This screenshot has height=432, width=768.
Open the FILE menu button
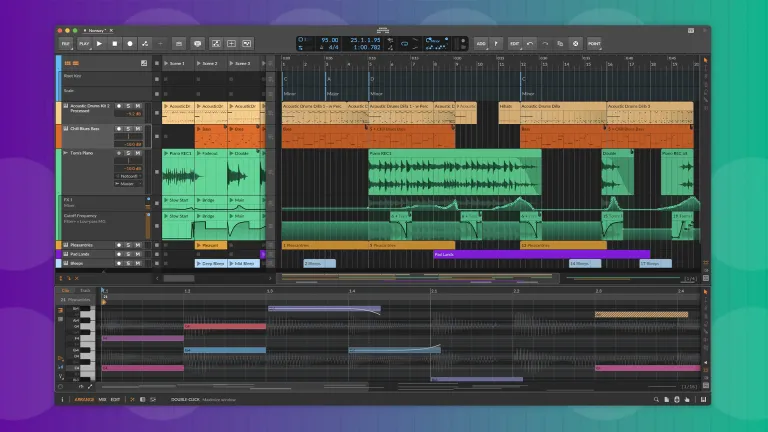(x=66, y=44)
